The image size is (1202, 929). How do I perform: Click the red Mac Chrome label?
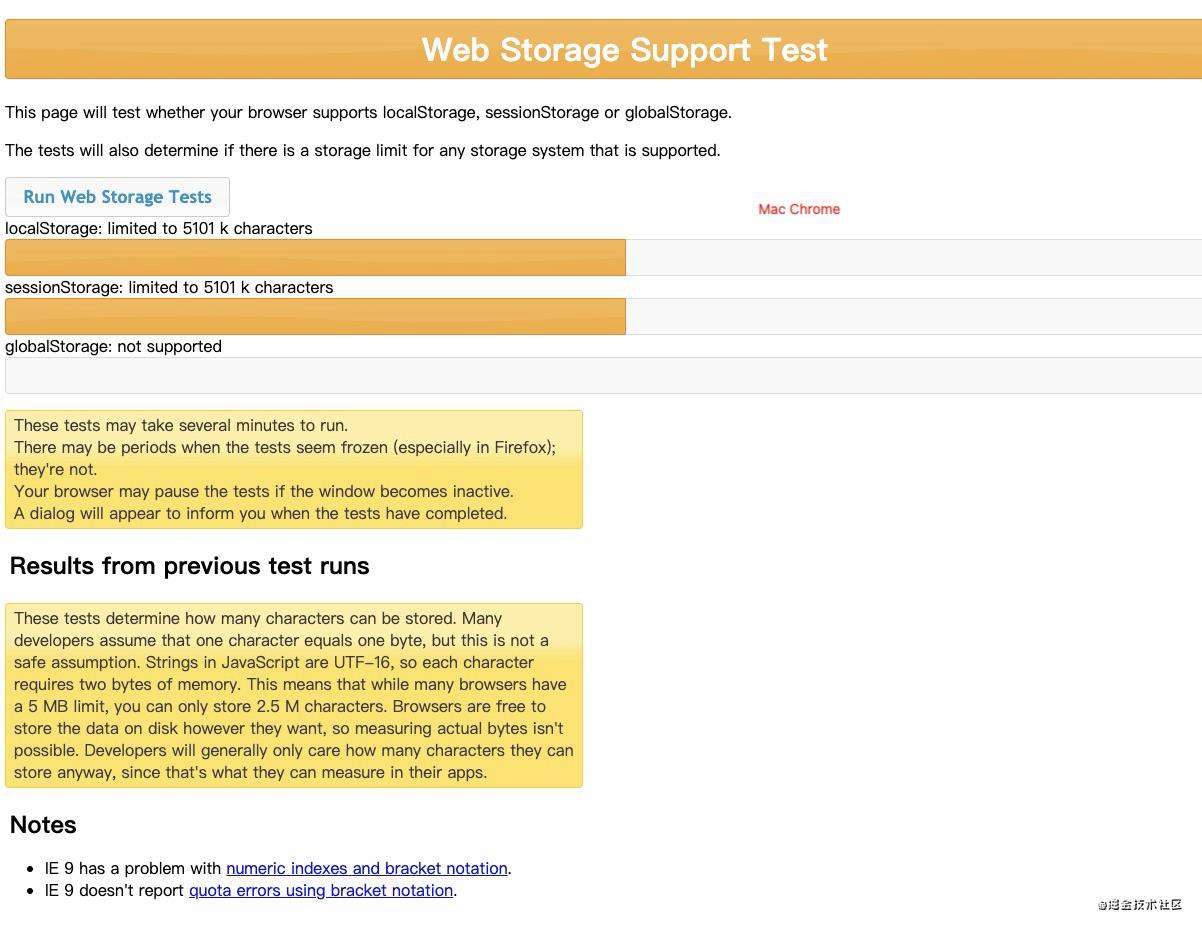pyautogui.click(x=799, y=209)
